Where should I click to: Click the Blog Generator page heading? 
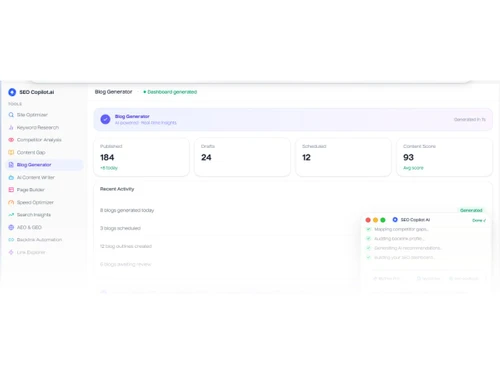[x=113, y=92]
